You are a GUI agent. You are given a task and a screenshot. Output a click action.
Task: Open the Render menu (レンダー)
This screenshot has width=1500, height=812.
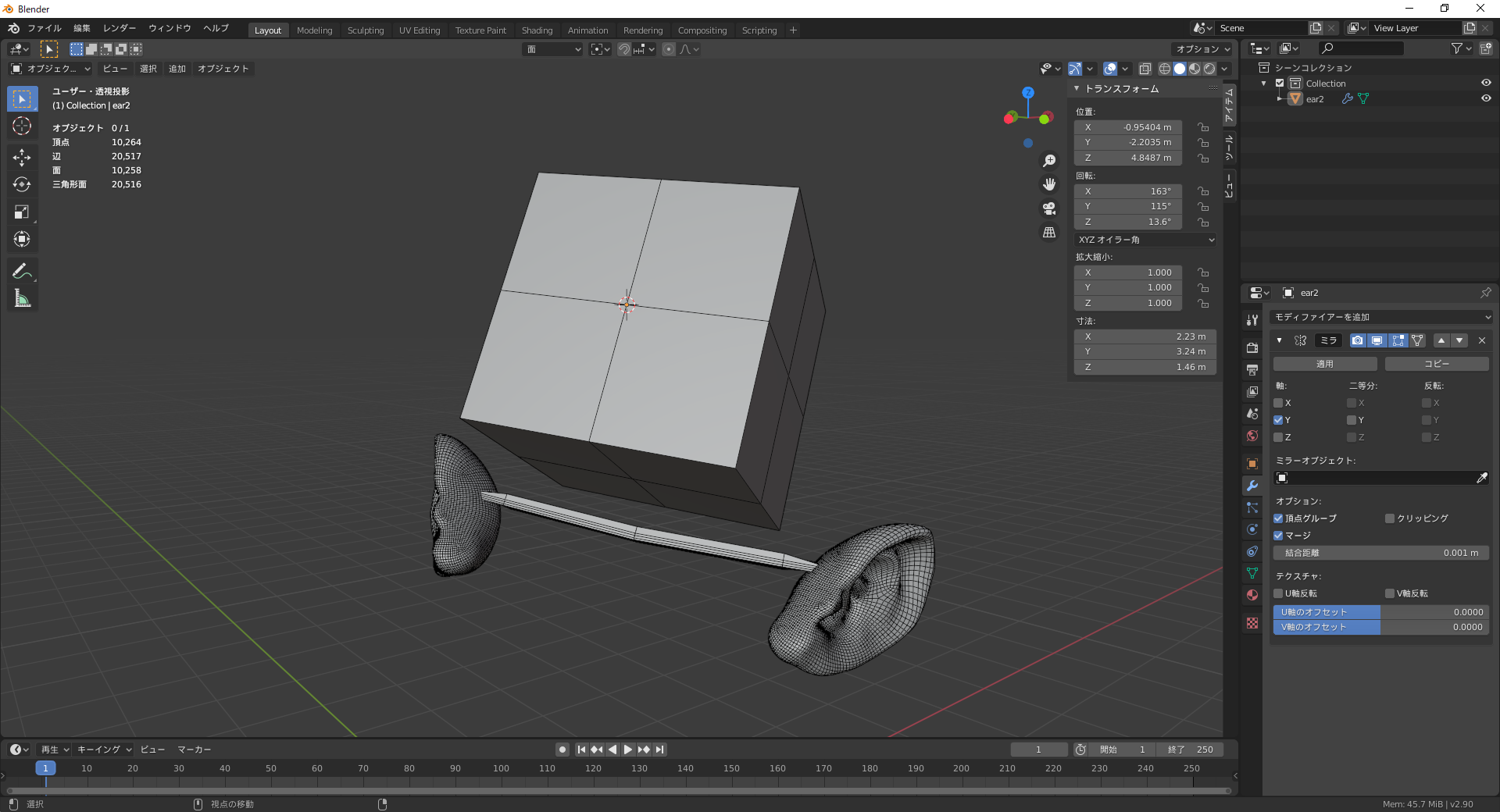click(x=120, y=28)
